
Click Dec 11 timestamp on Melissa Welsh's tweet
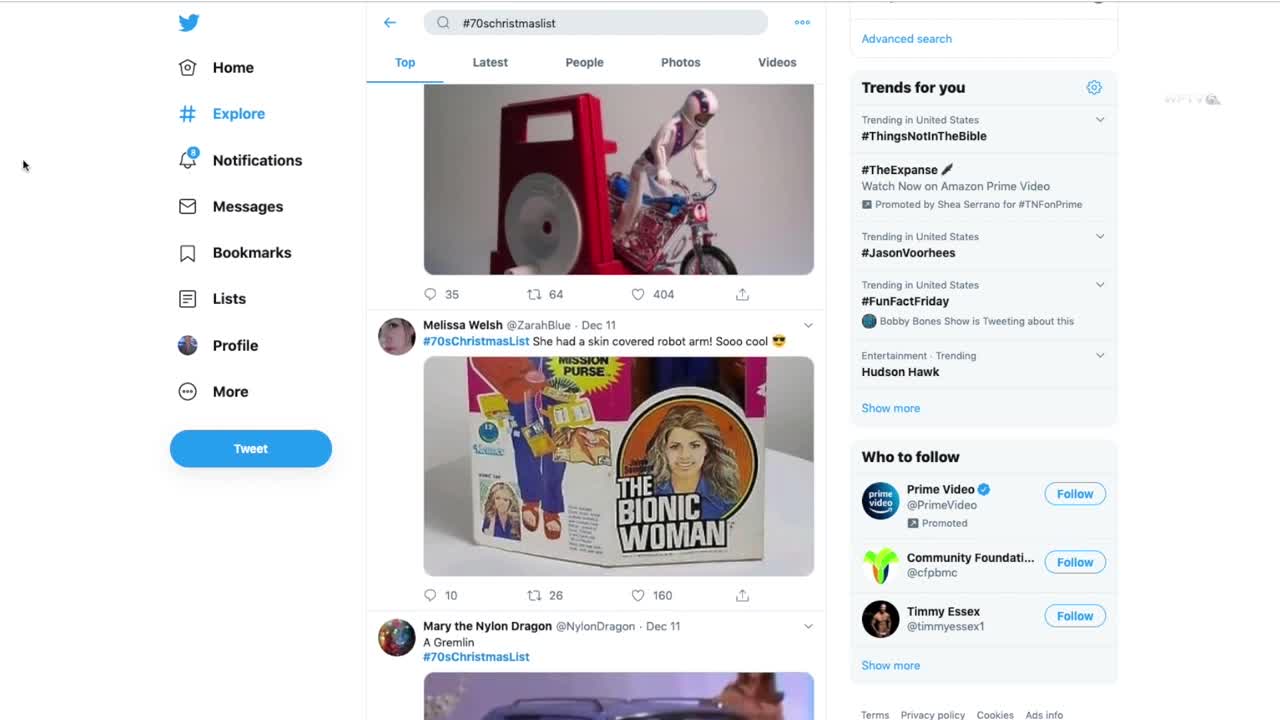tap(598, 325)
